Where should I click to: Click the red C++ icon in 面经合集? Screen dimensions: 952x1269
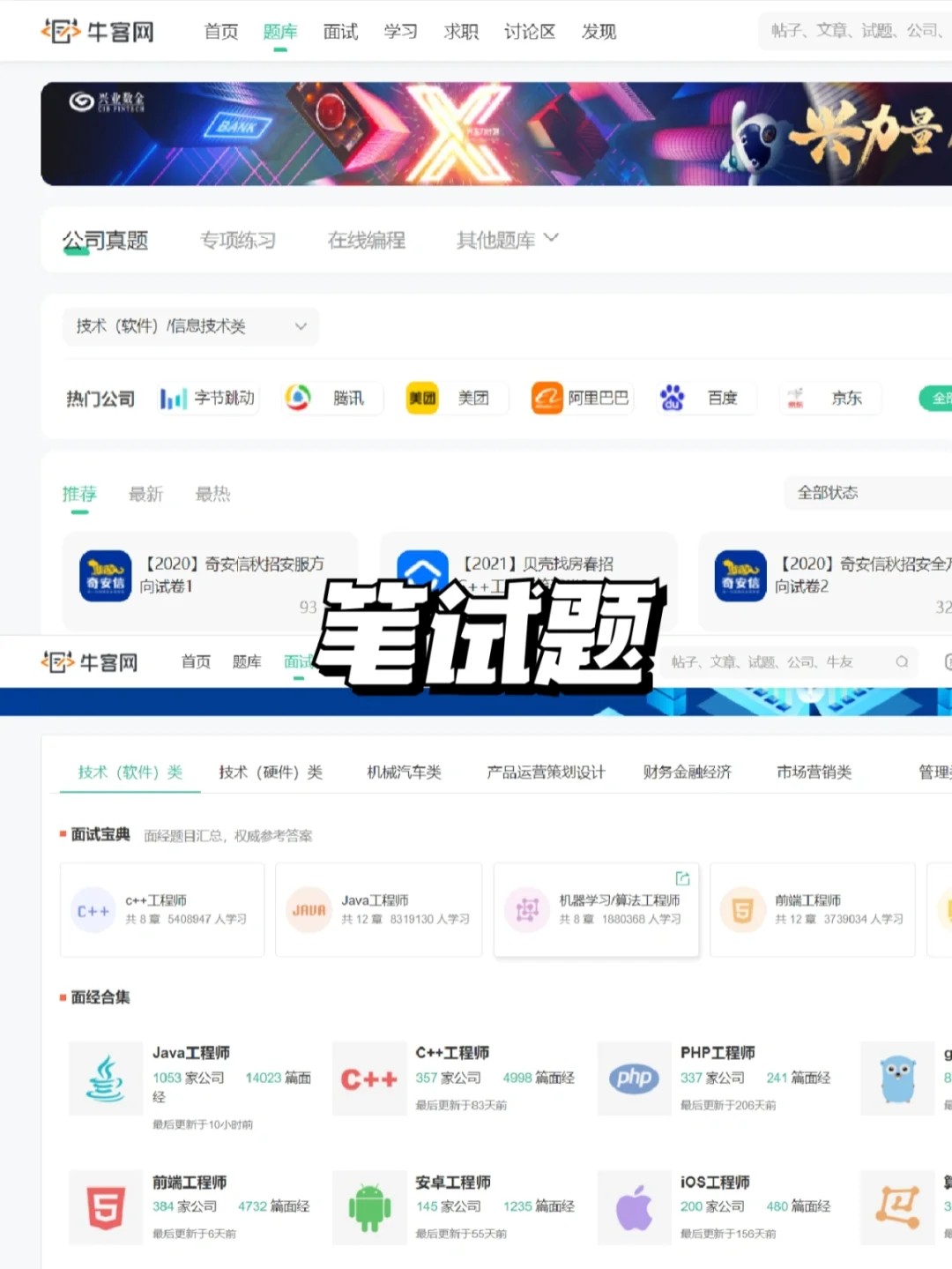coord(368,1079)
